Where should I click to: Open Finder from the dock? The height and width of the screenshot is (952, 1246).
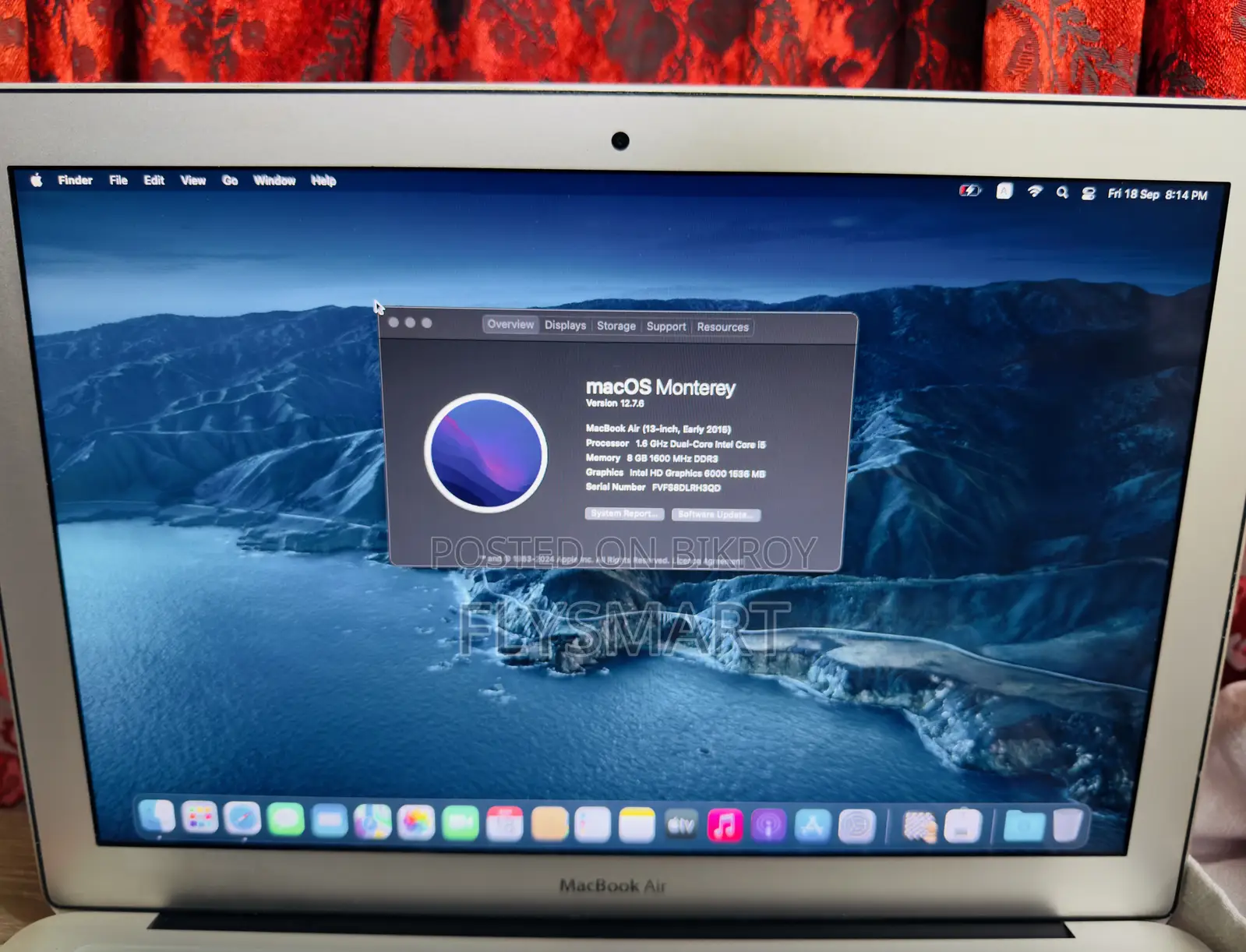[x=157, y=817]
